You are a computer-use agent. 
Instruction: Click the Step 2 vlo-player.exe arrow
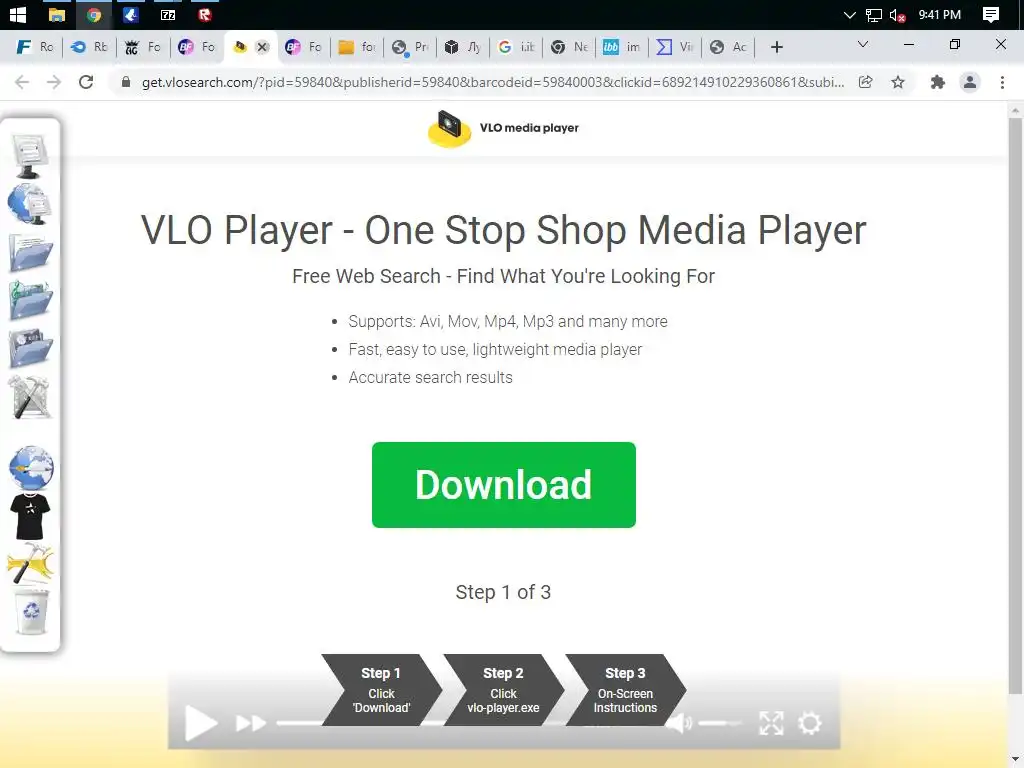point(504,690)
